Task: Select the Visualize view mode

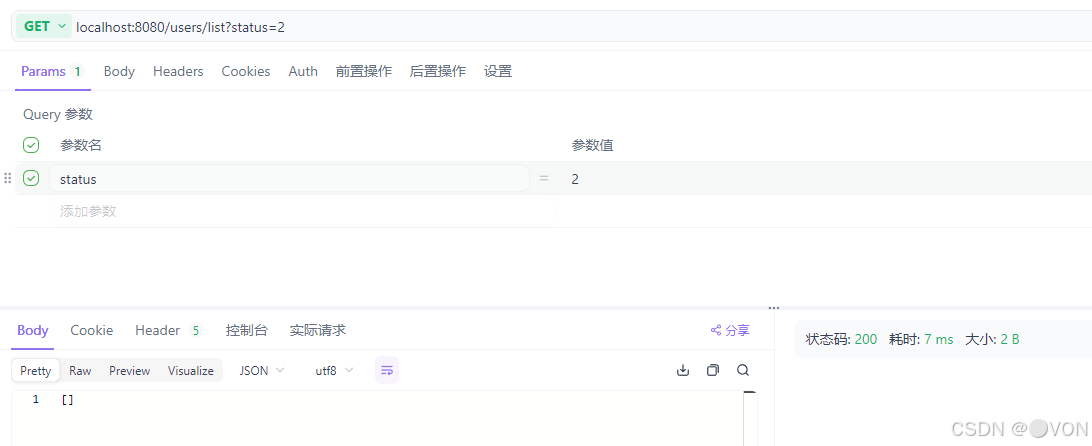Action: coord(191,371)
